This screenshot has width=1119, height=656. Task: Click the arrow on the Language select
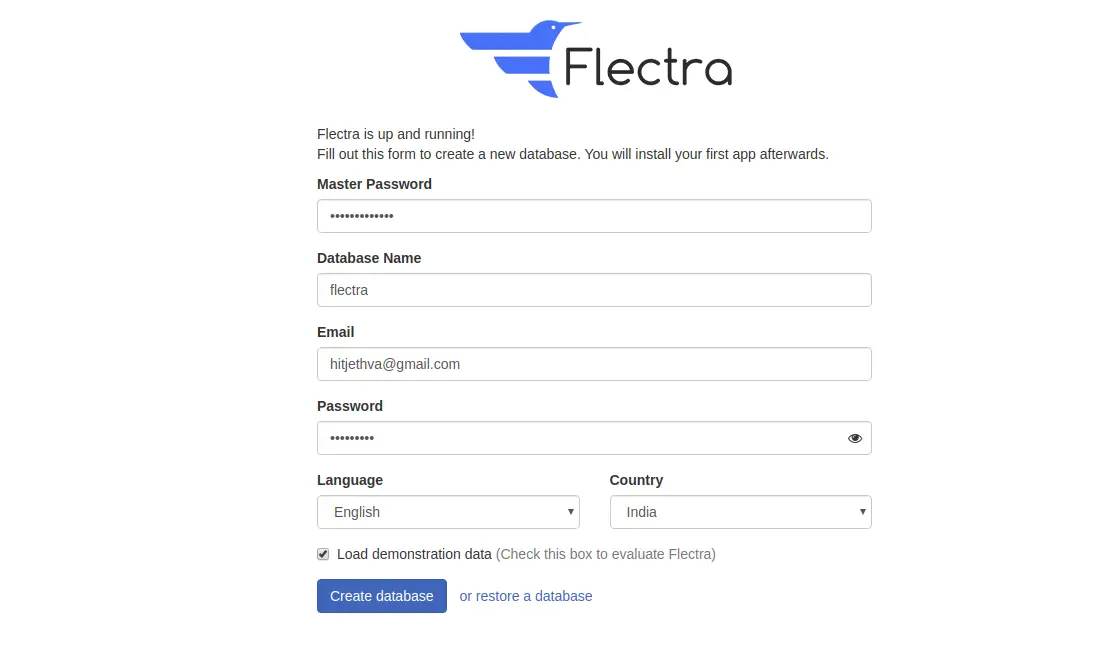point(570,512)
